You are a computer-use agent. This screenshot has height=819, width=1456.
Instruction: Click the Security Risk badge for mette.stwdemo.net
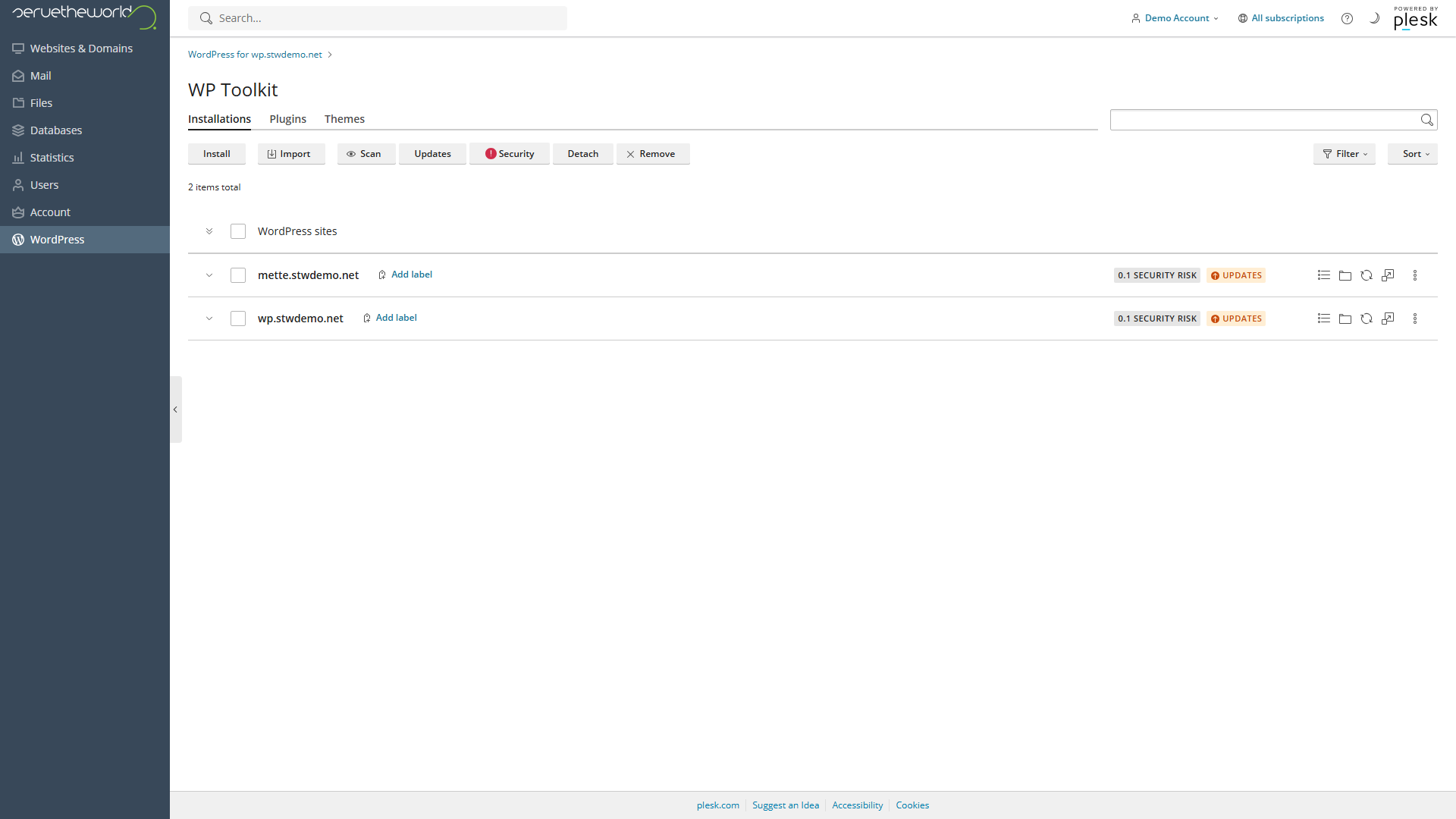click(x=1157, y=275)
